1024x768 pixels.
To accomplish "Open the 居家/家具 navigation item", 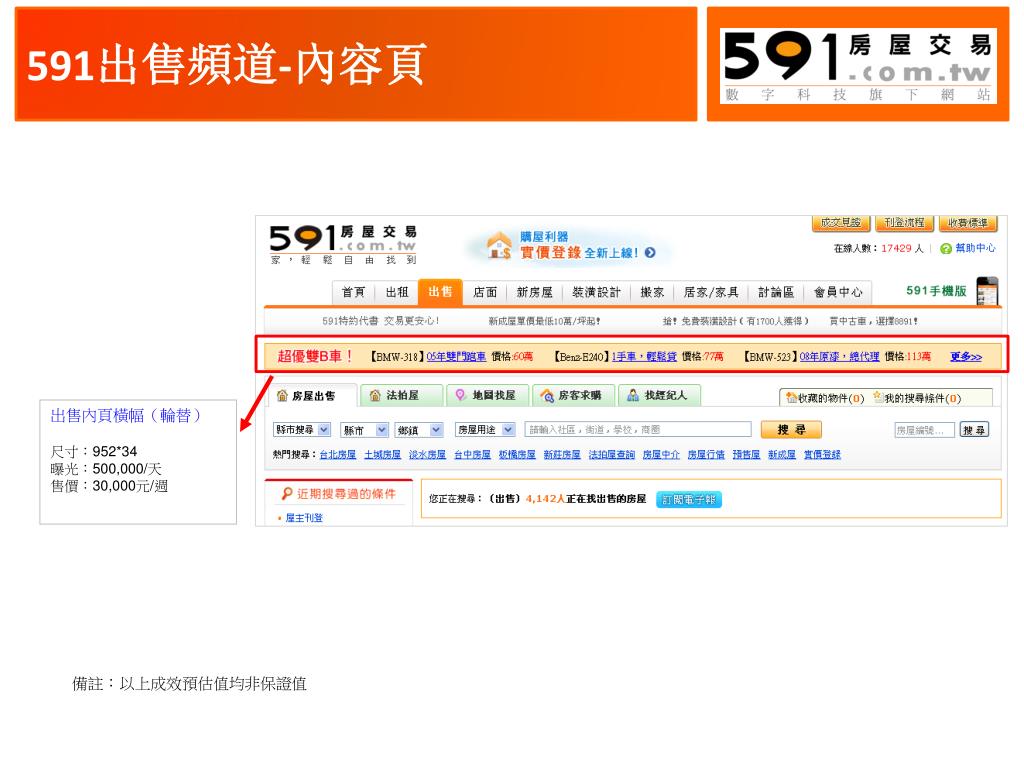I will click(711, 293).
